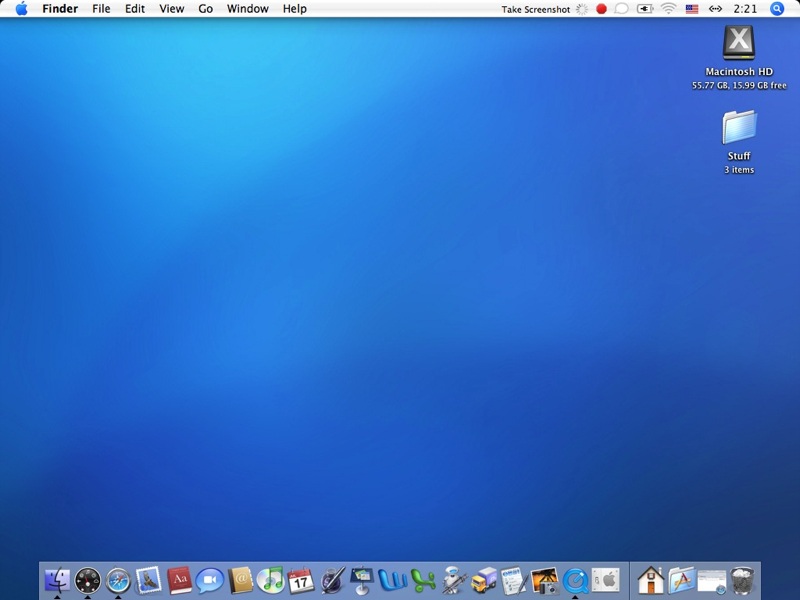800x600 pixels.
Task: Open the Applications folder in Dock
Action: [x=681, y=580]
